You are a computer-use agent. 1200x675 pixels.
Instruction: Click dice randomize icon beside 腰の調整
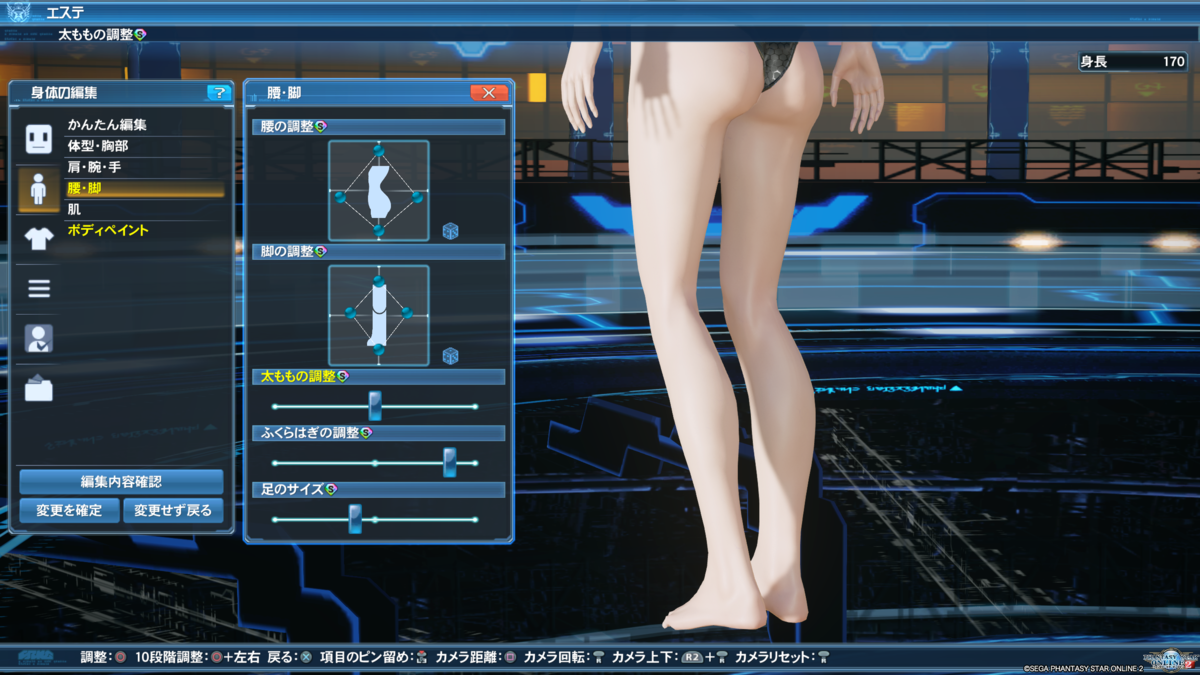pyautogui.click(x=450, y=231)
